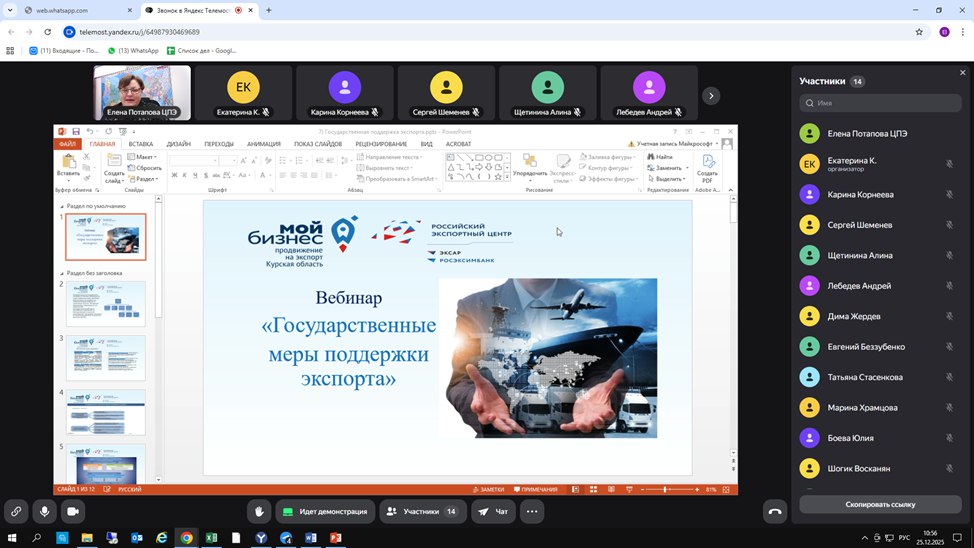
Task: Collapse the Раздел без заголовка section
Action: [61, 273]
